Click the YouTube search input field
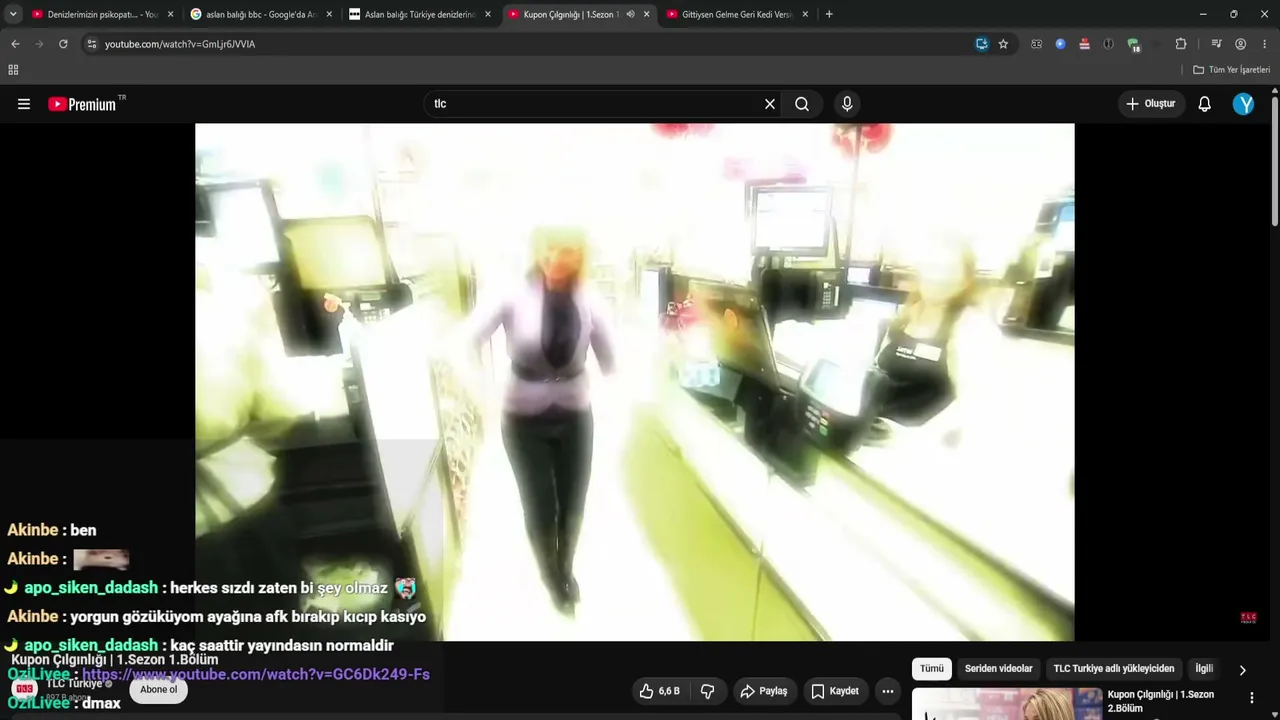This screenshot has width=1280, height=720. (594, 104)
